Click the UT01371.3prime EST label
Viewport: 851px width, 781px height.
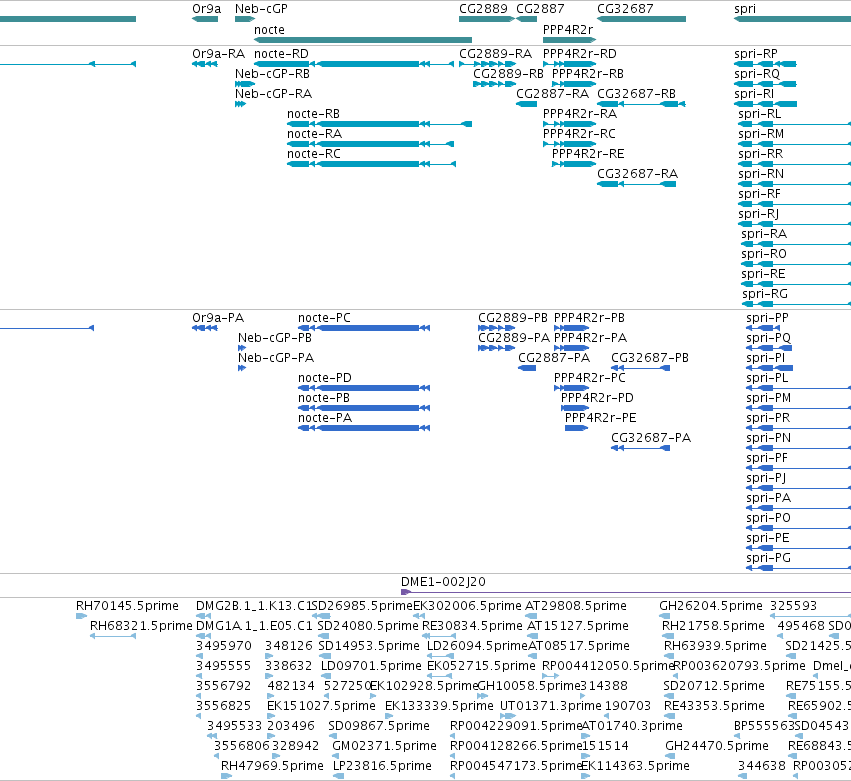pos(550,706)
